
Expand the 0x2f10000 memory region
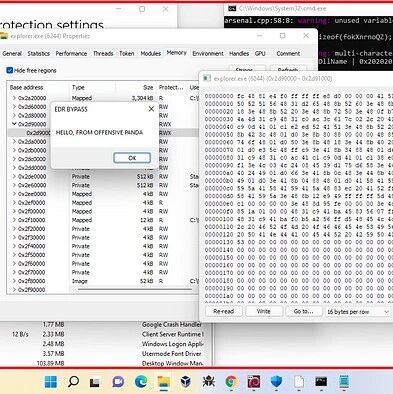(14, 220)
